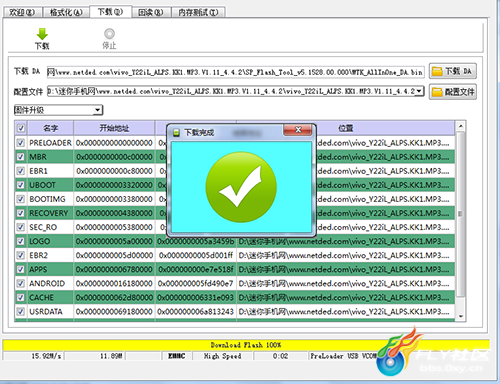This screenshot has height=384, width=500.
Task: Select the UBOOT name cell
Action: 50,185
